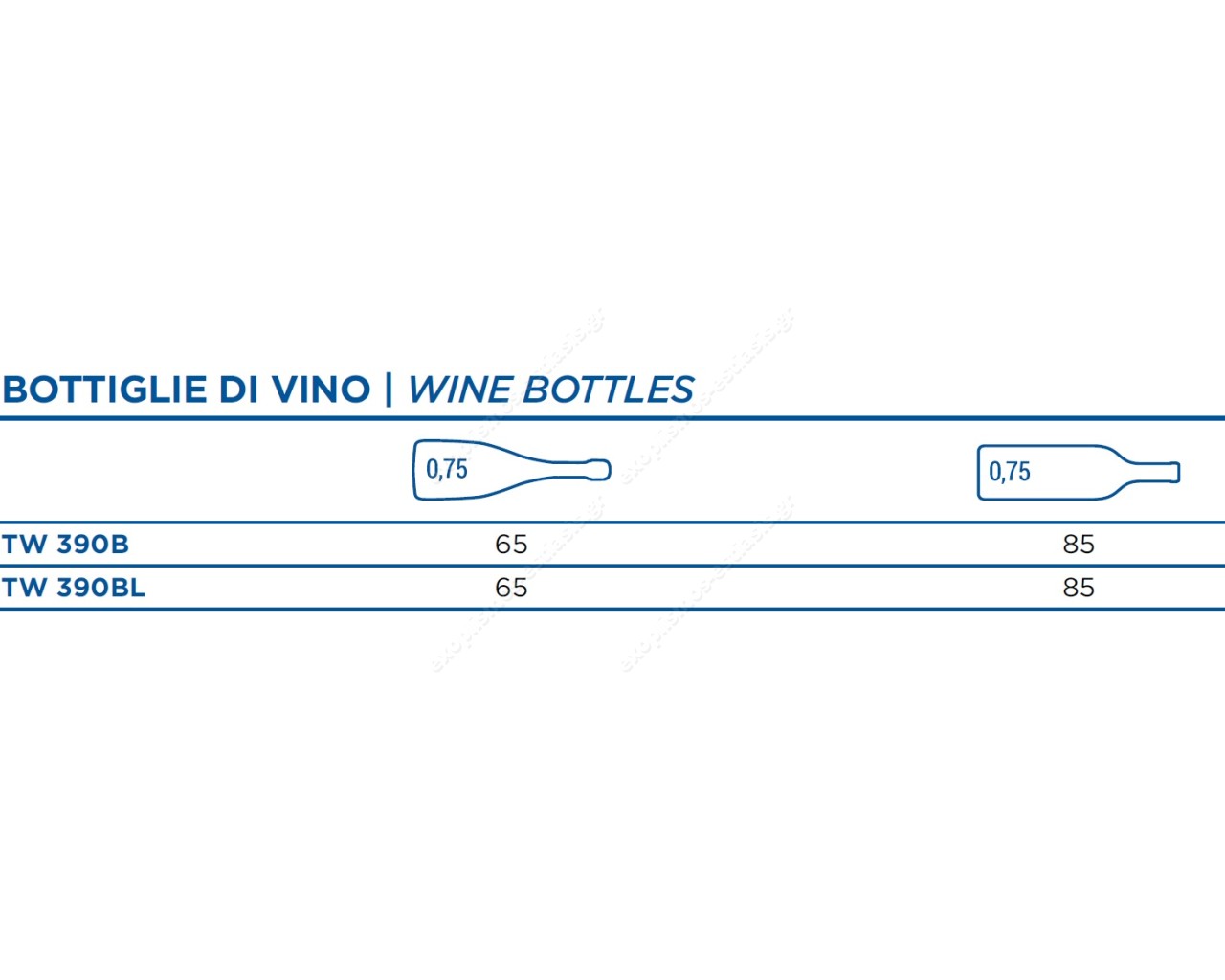Click the thick blue rule under heading
This screenshot has height=980, width=1225.
tap(612, 418)
